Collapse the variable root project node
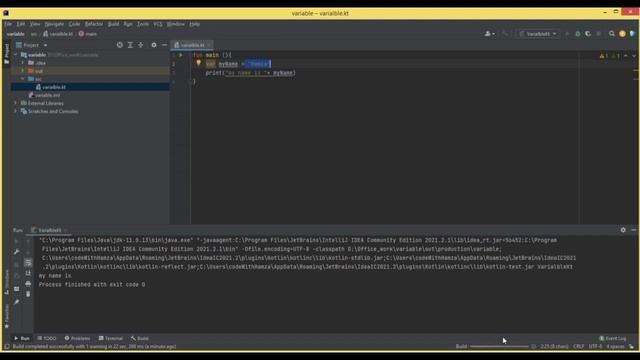The image size is (640, 360). point(16,55)
